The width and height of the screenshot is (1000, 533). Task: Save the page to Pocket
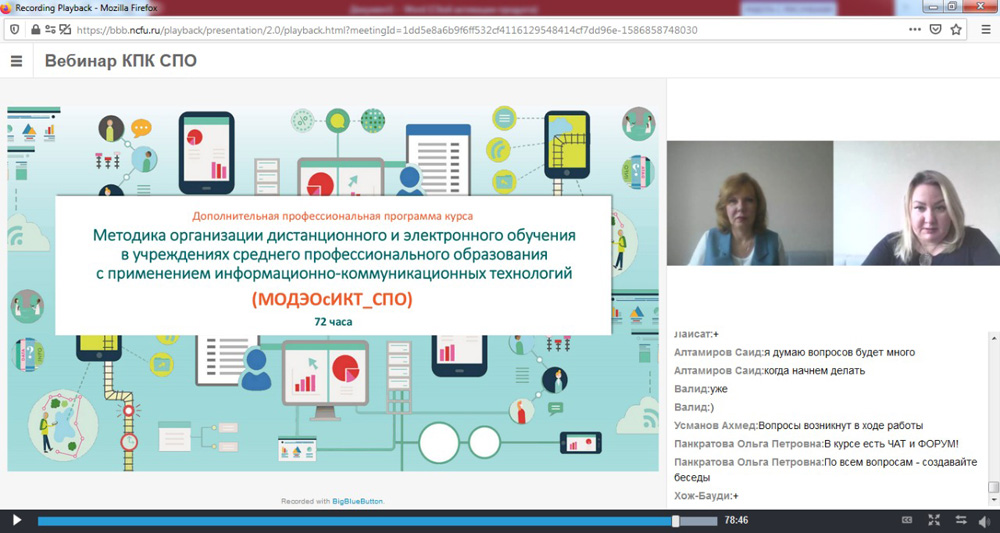coord(935,29)
